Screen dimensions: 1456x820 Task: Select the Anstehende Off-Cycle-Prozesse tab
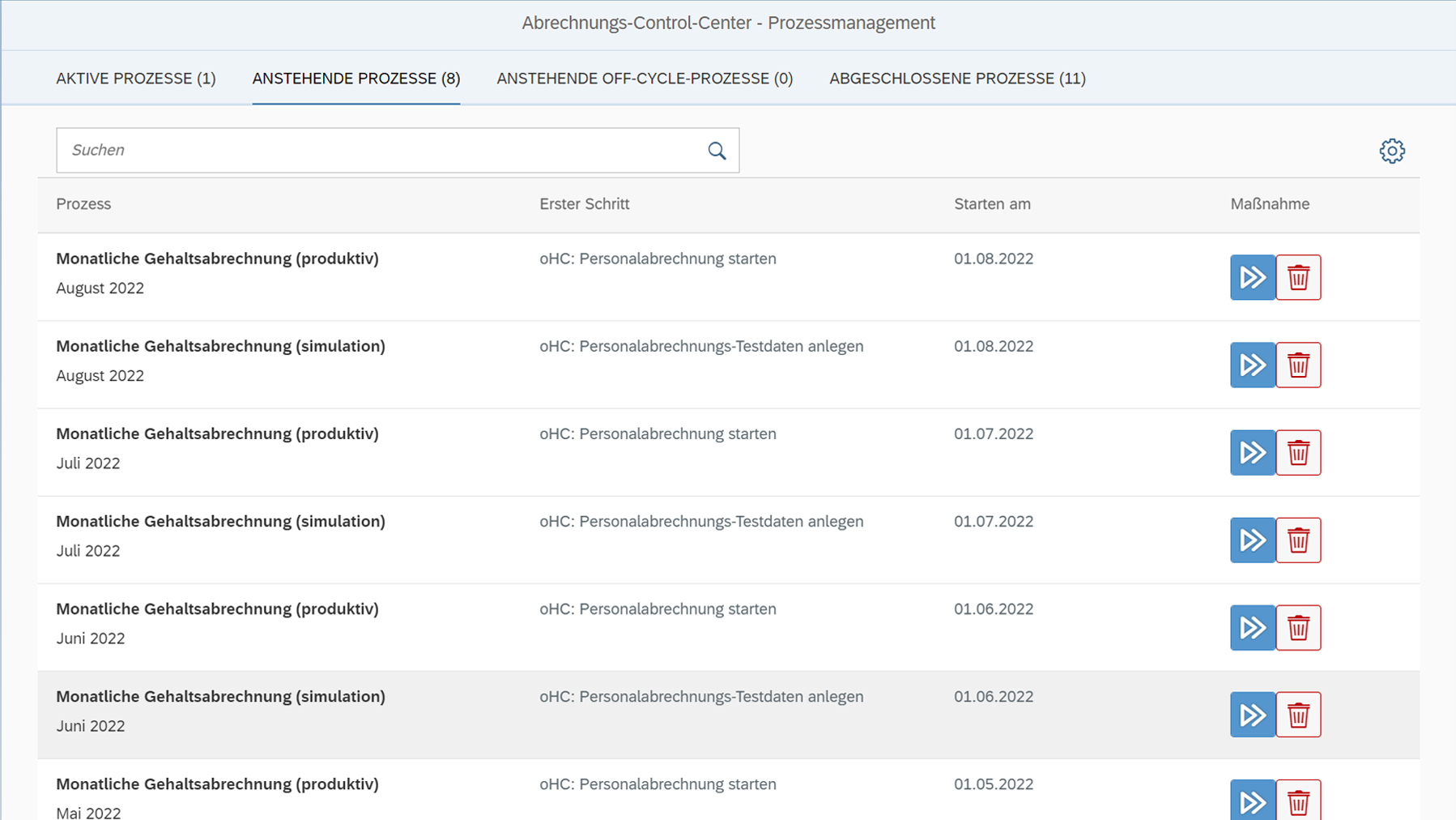[x=645, y=79]
